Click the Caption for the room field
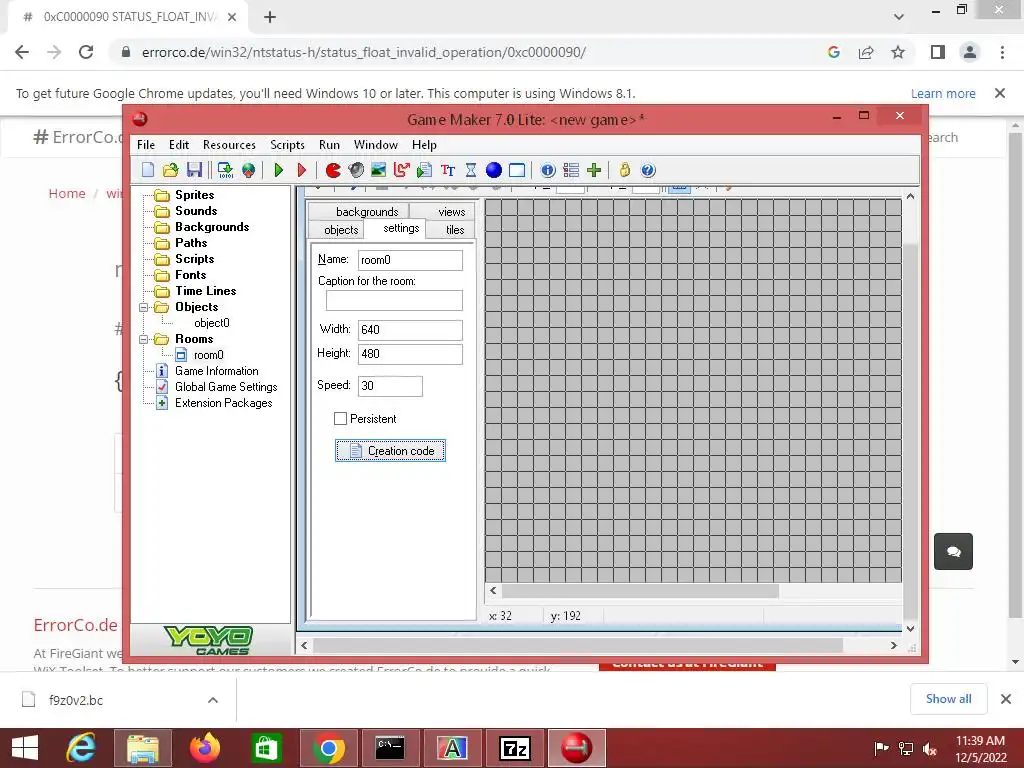Image resolution: width=1024 pixels, height=768 pixels. (x=394, y=300)
